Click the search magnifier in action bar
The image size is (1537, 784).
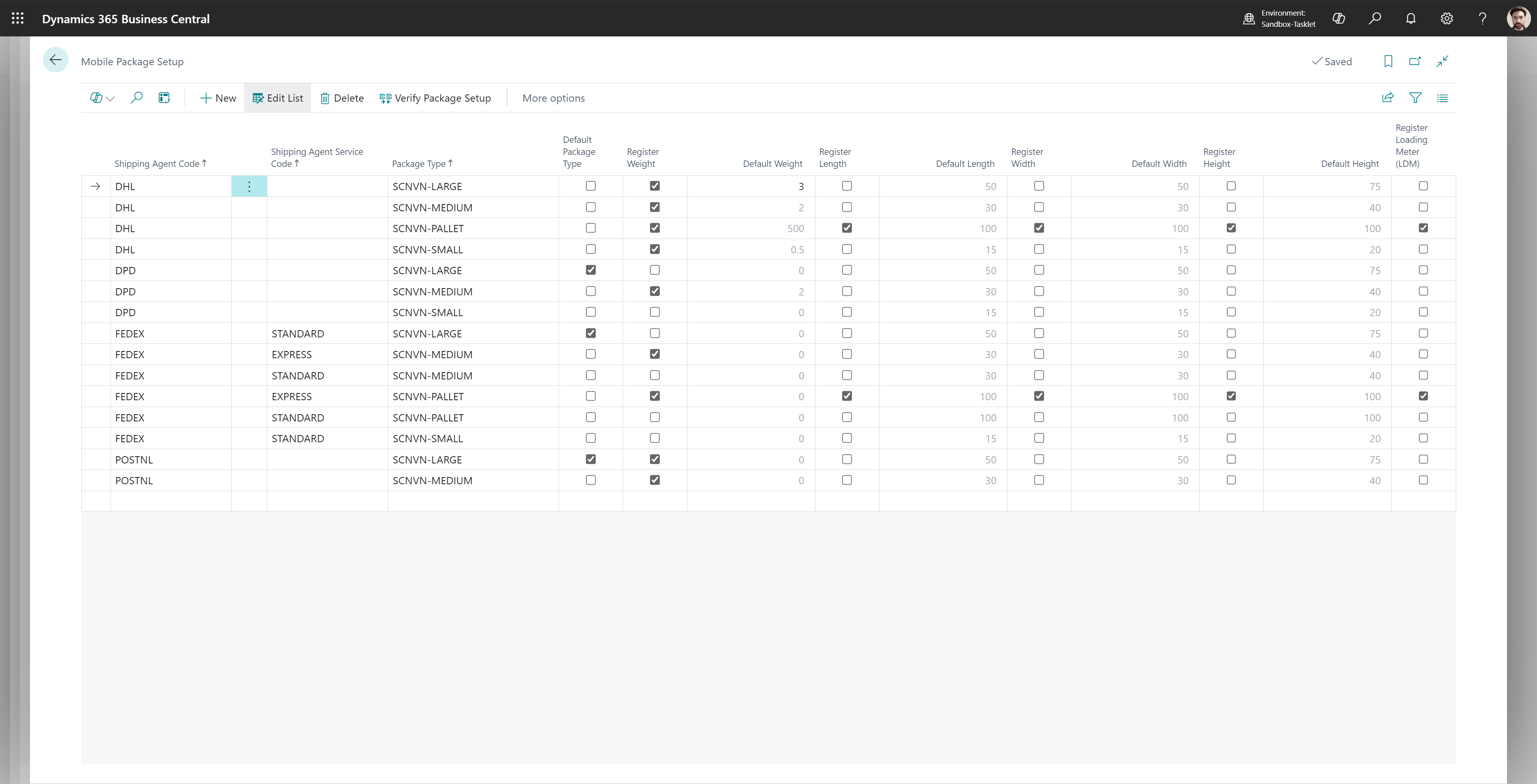click(x=136, y=98)
